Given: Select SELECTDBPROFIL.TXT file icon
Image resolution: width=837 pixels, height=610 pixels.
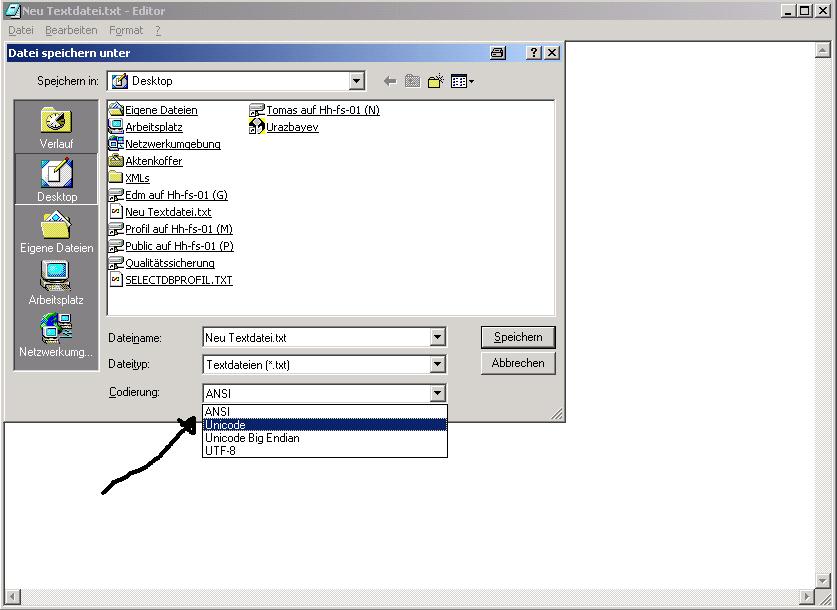Looking at the screenshot, I should click(116, 280).
